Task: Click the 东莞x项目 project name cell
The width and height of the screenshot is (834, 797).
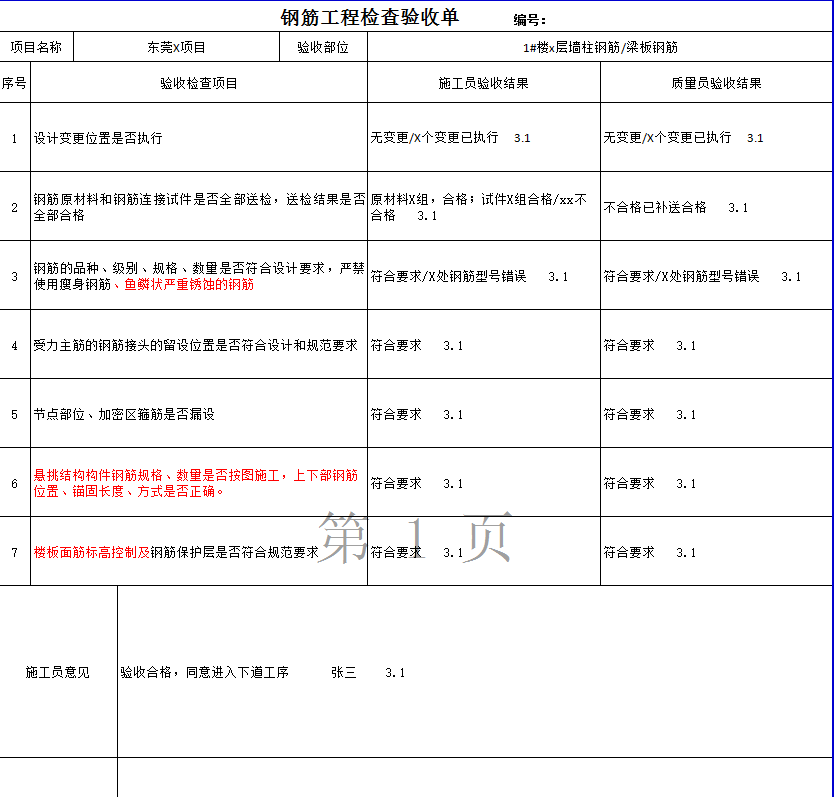Action: pyautogui.click(x=176, y=47)
